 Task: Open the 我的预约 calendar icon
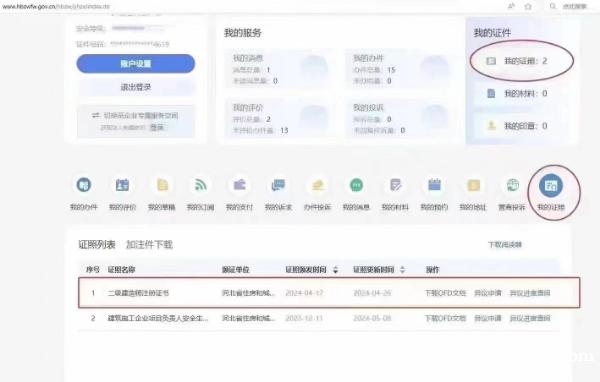coord(434,185)
